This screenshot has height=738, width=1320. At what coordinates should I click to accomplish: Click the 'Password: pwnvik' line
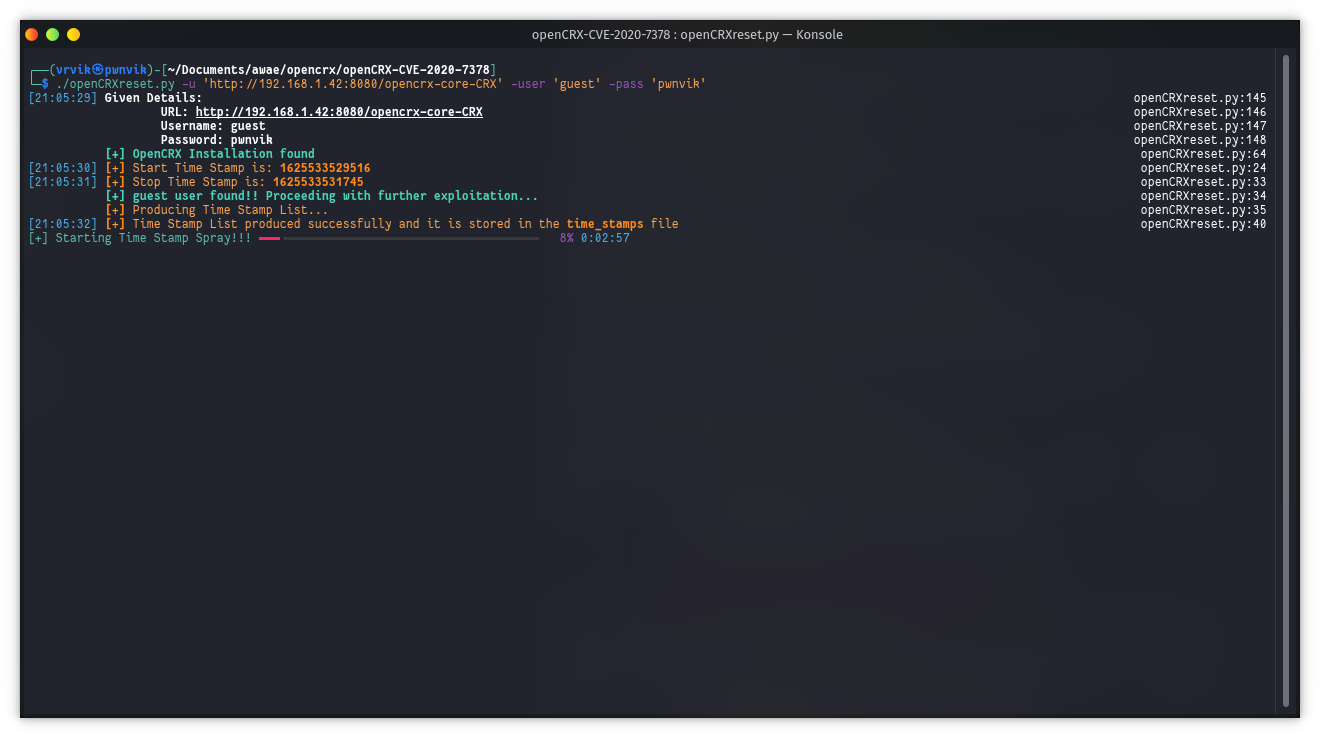point(217,140)
